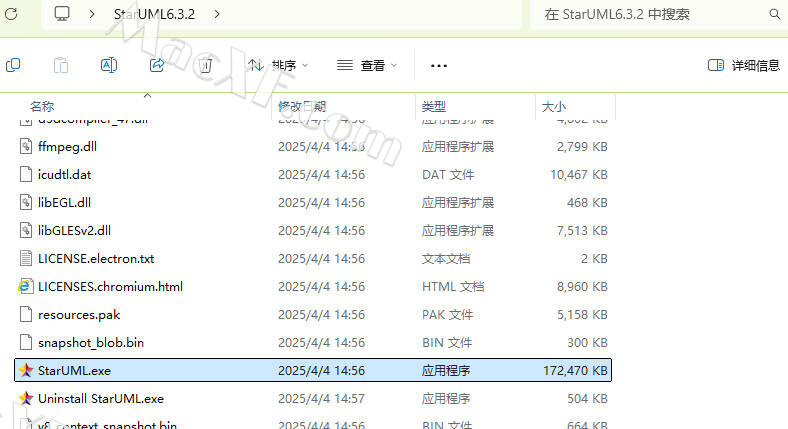Click the Share toolbar icon
This screenshot has height=429, width=788.
click(157, 65)
